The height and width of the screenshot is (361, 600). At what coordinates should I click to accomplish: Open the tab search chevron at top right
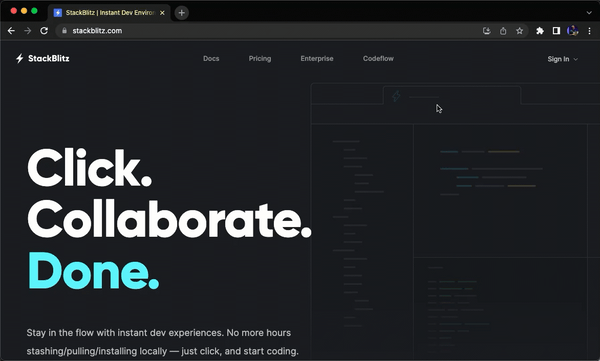(589, 13)
